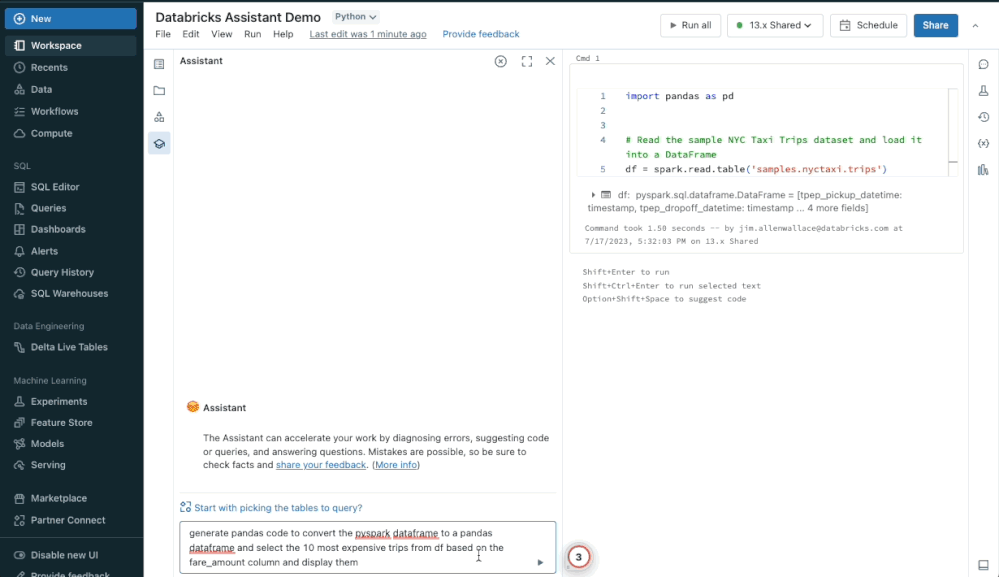Toggle Disable new UI switch
Viewport: 999px width, 577px height.
[20, 555]
